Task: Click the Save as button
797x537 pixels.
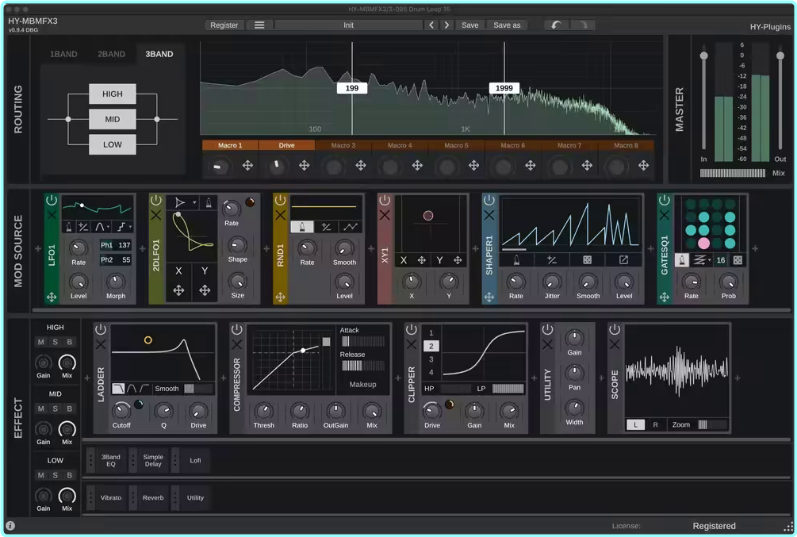Action: (x=507, y=25)
